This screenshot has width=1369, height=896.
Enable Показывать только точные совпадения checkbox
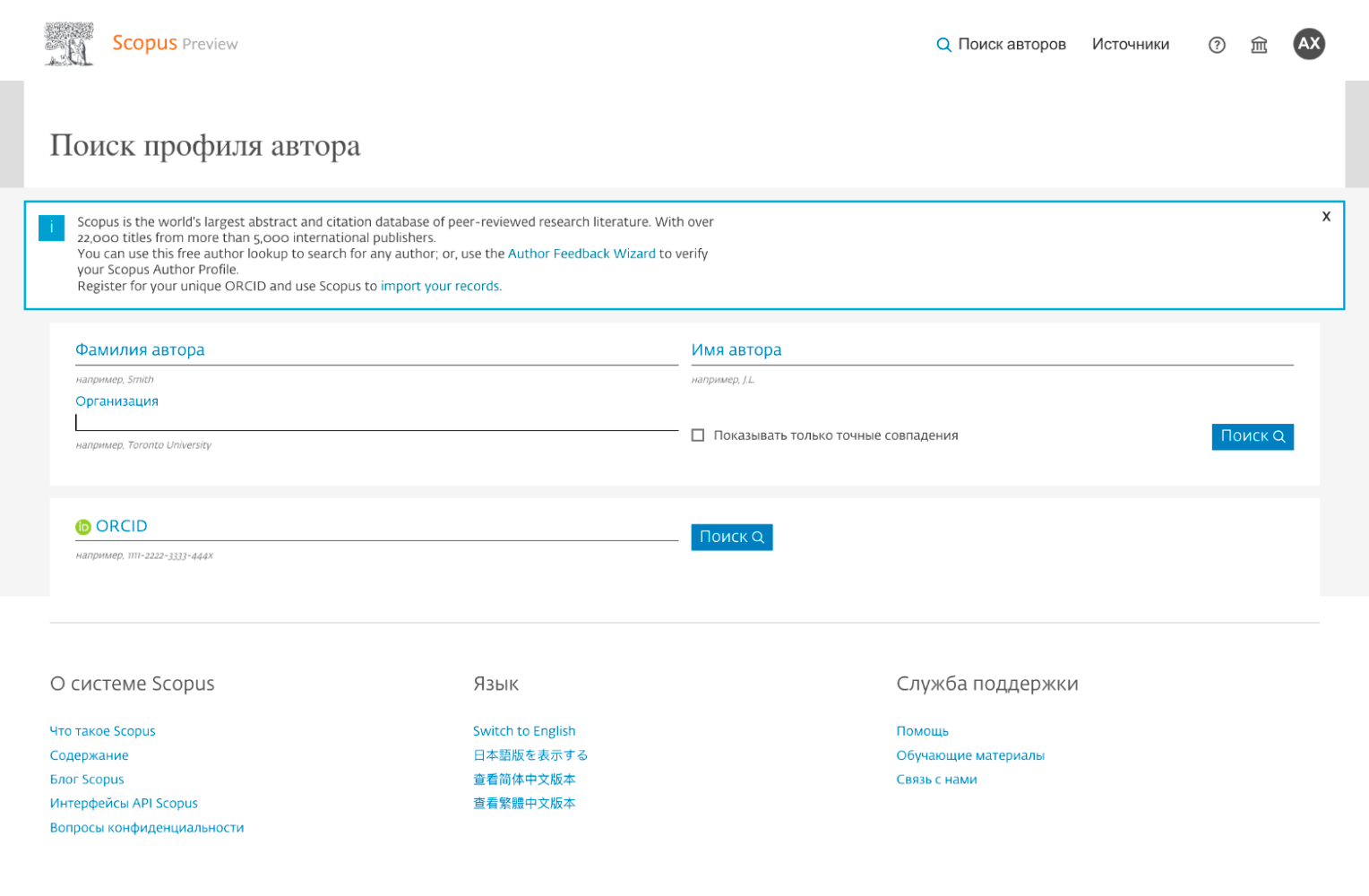(698, 435)
